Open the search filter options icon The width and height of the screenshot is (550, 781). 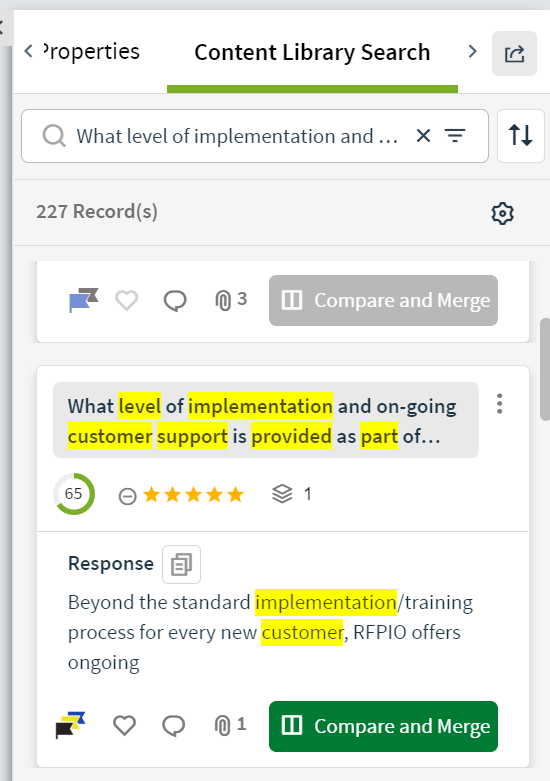click(455, 135)
